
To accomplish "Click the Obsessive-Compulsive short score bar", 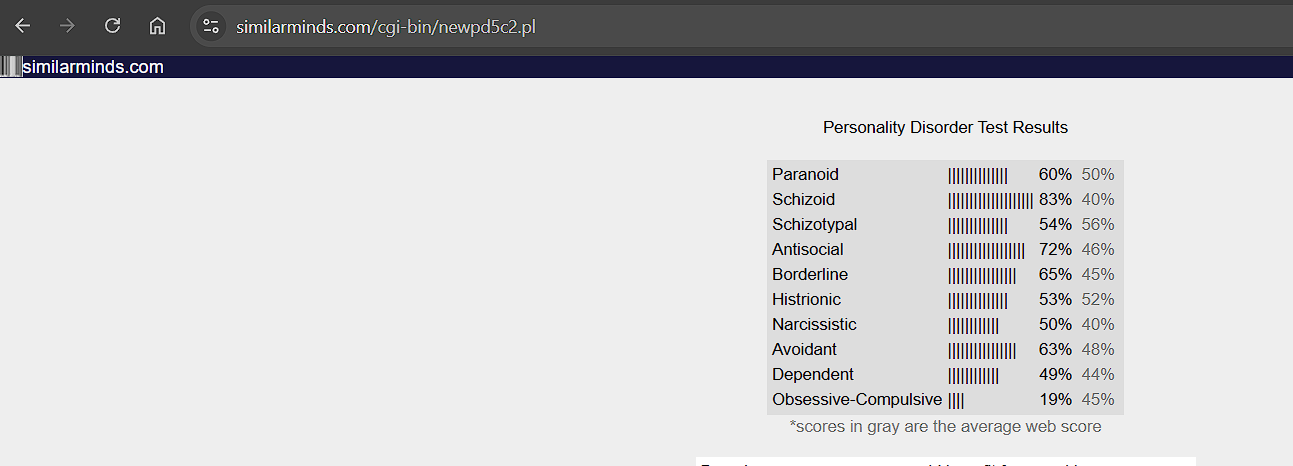I will click(x=956, y=400).
